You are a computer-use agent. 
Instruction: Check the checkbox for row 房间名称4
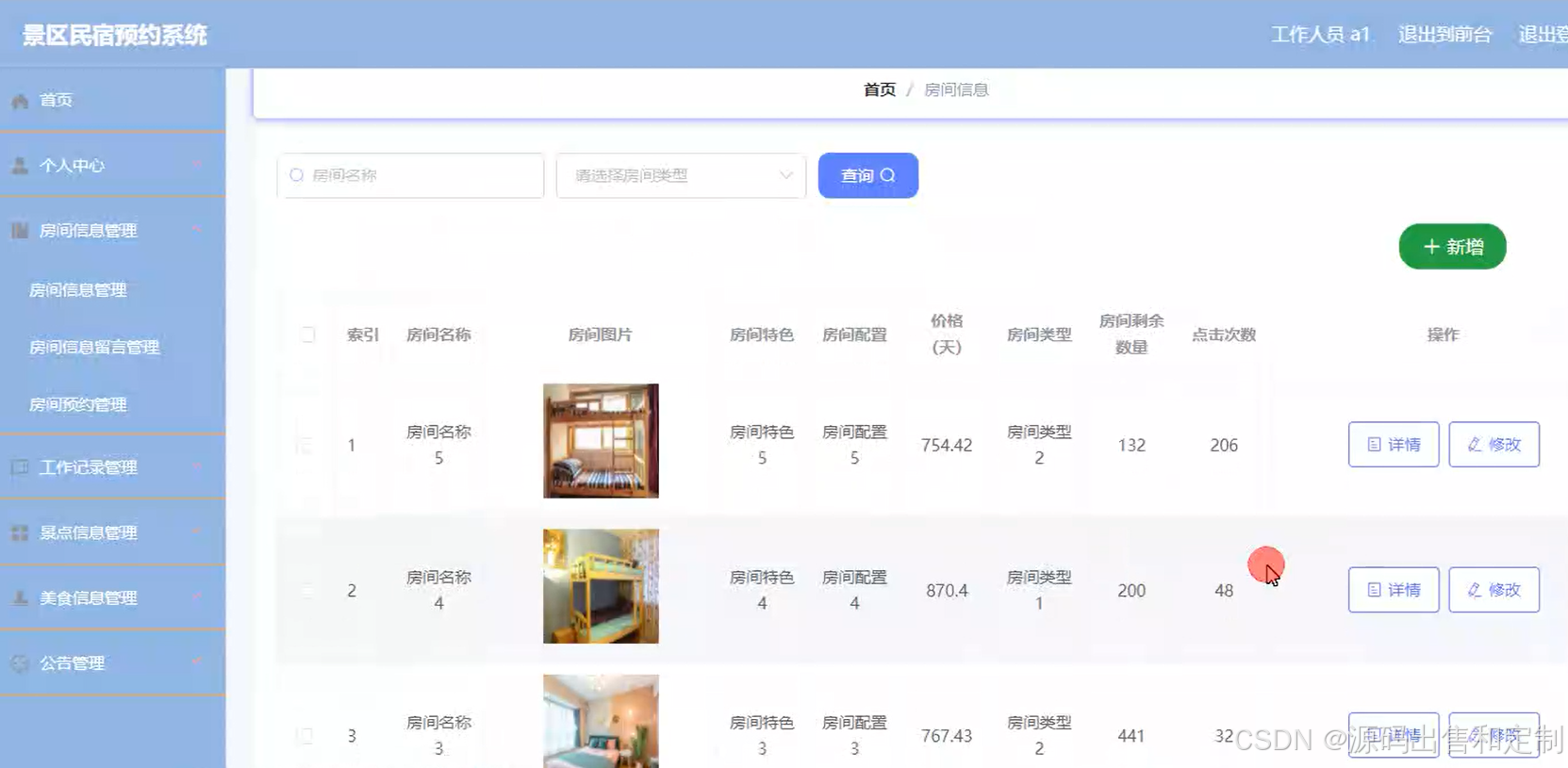305,590
